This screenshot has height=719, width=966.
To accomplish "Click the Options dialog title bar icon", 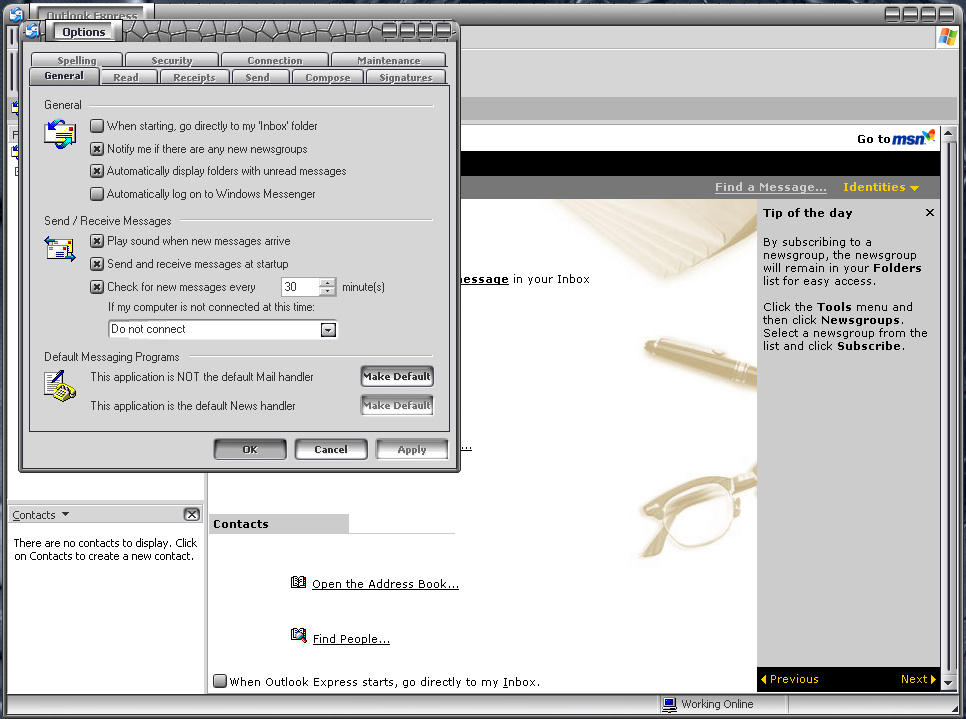I will 32,30.
